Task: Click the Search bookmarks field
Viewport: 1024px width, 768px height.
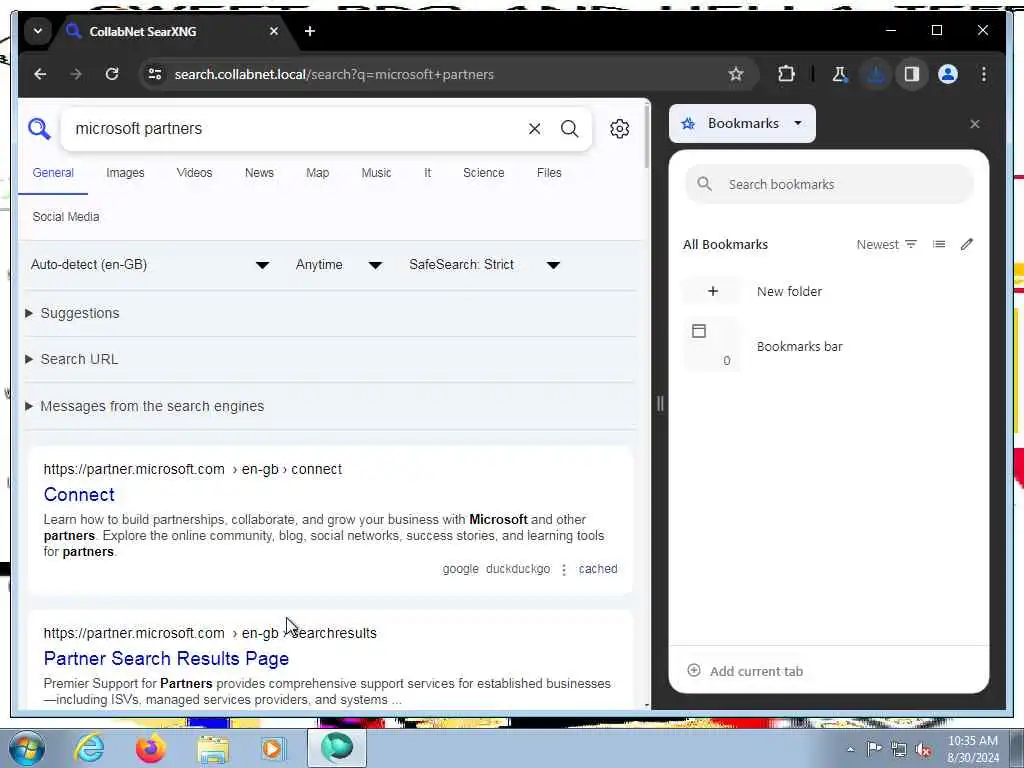Action: coord(829,184)
